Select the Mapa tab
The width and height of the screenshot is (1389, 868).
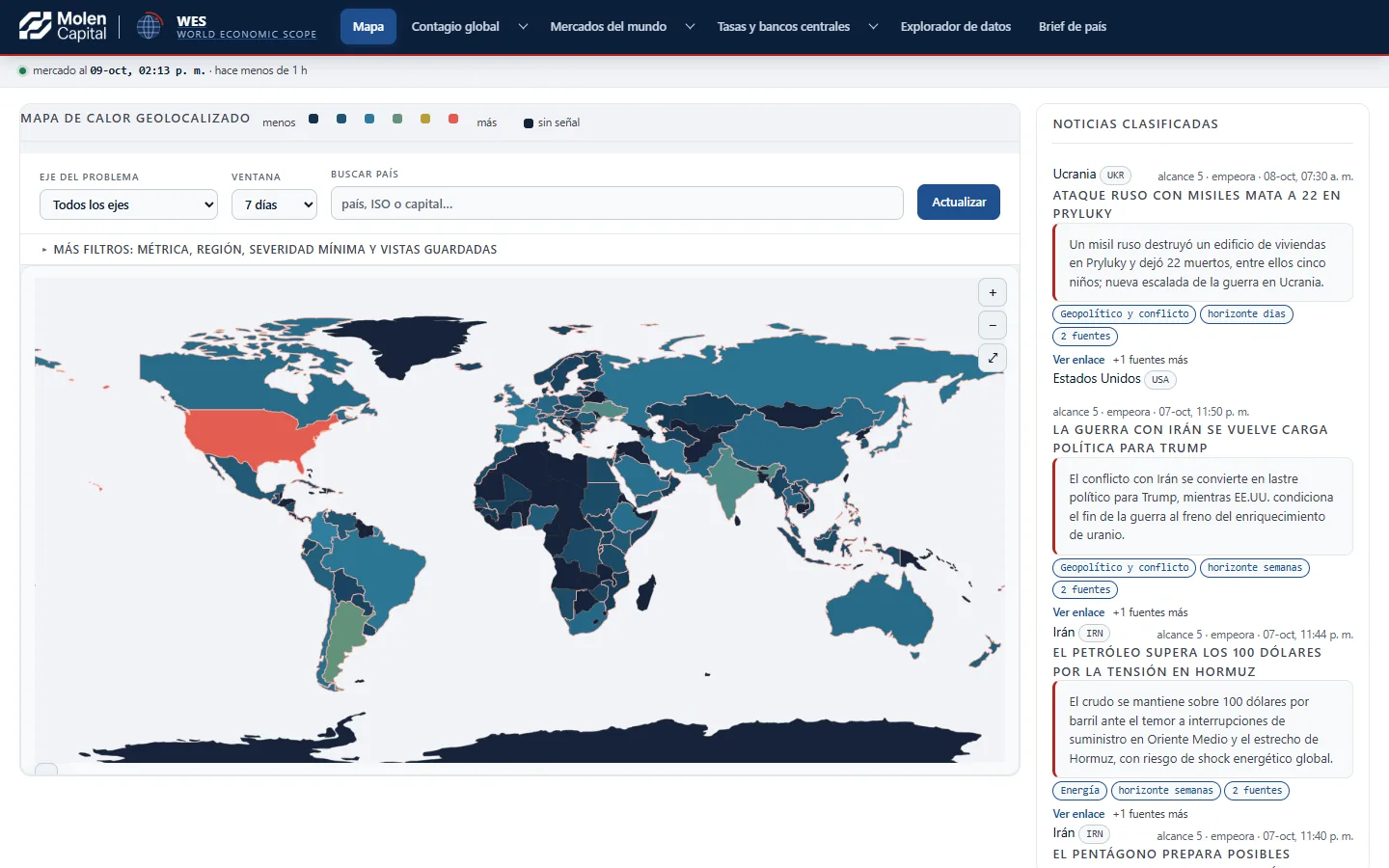(368, 27)
